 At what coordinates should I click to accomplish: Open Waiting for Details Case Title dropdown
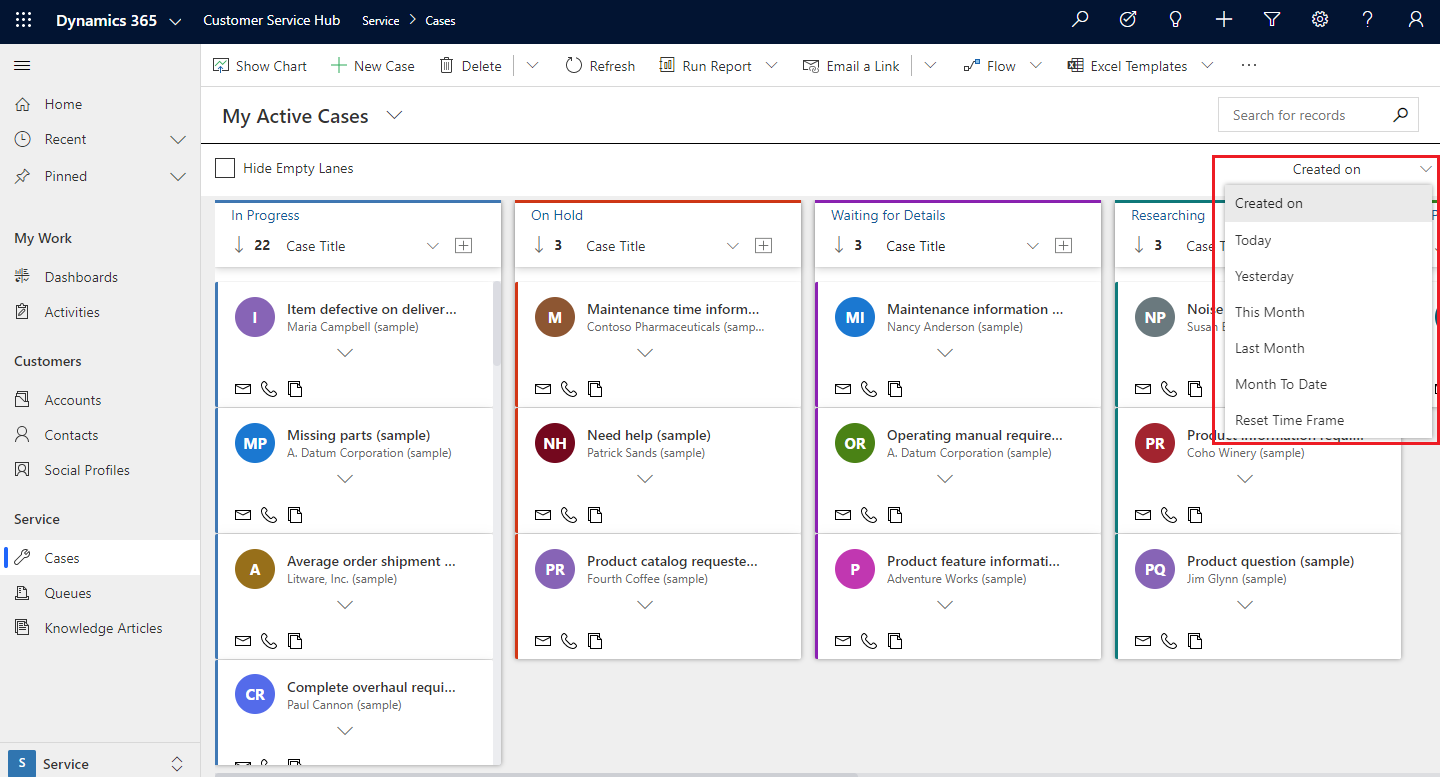tap(1032, 246)
